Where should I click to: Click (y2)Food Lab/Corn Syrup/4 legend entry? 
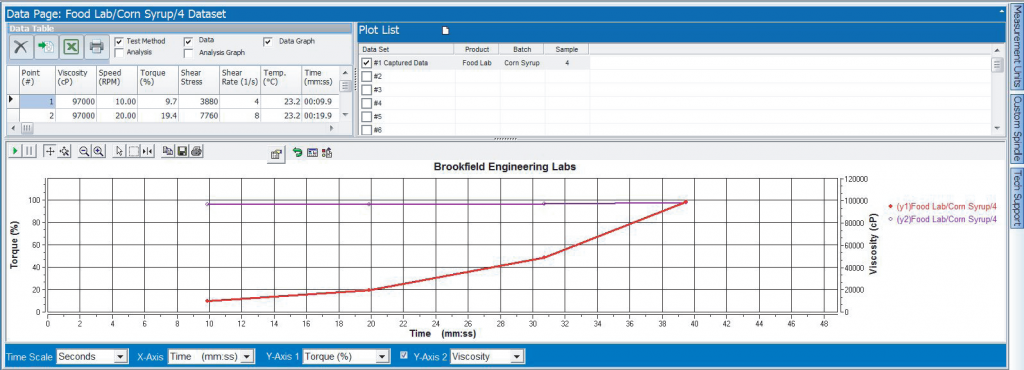pos(943,219)
